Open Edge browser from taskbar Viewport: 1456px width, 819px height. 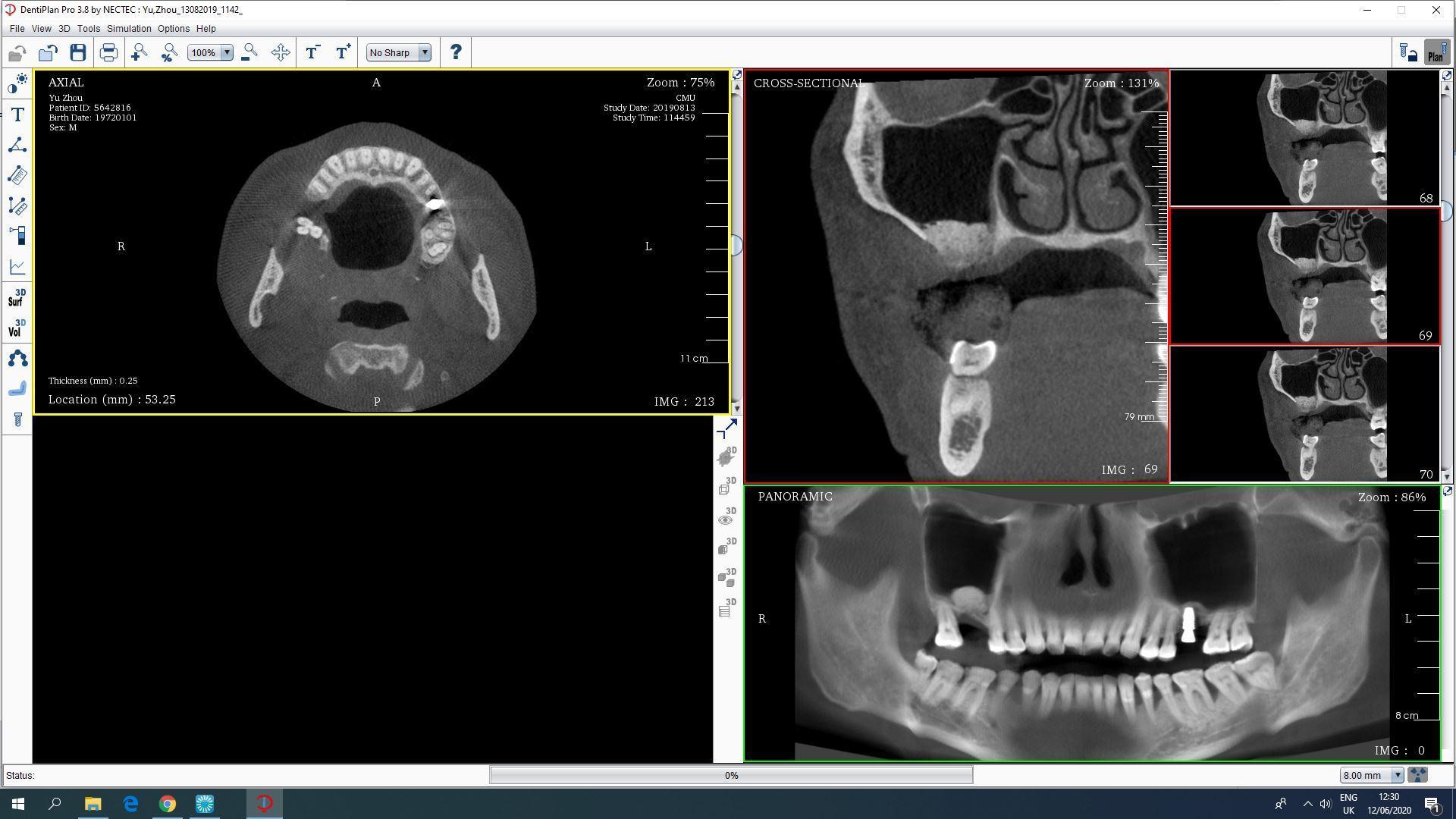tap(130, 804)
